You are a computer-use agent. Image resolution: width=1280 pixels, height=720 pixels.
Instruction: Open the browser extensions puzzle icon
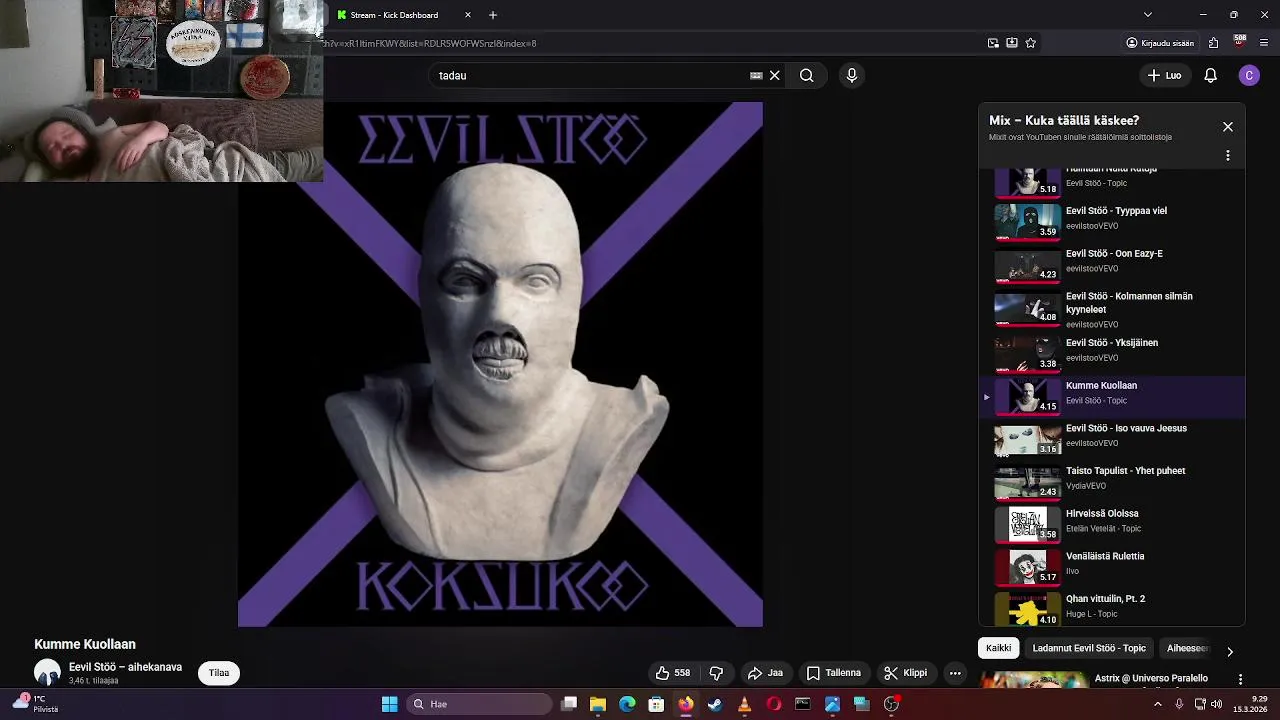tap(1213, 43)
